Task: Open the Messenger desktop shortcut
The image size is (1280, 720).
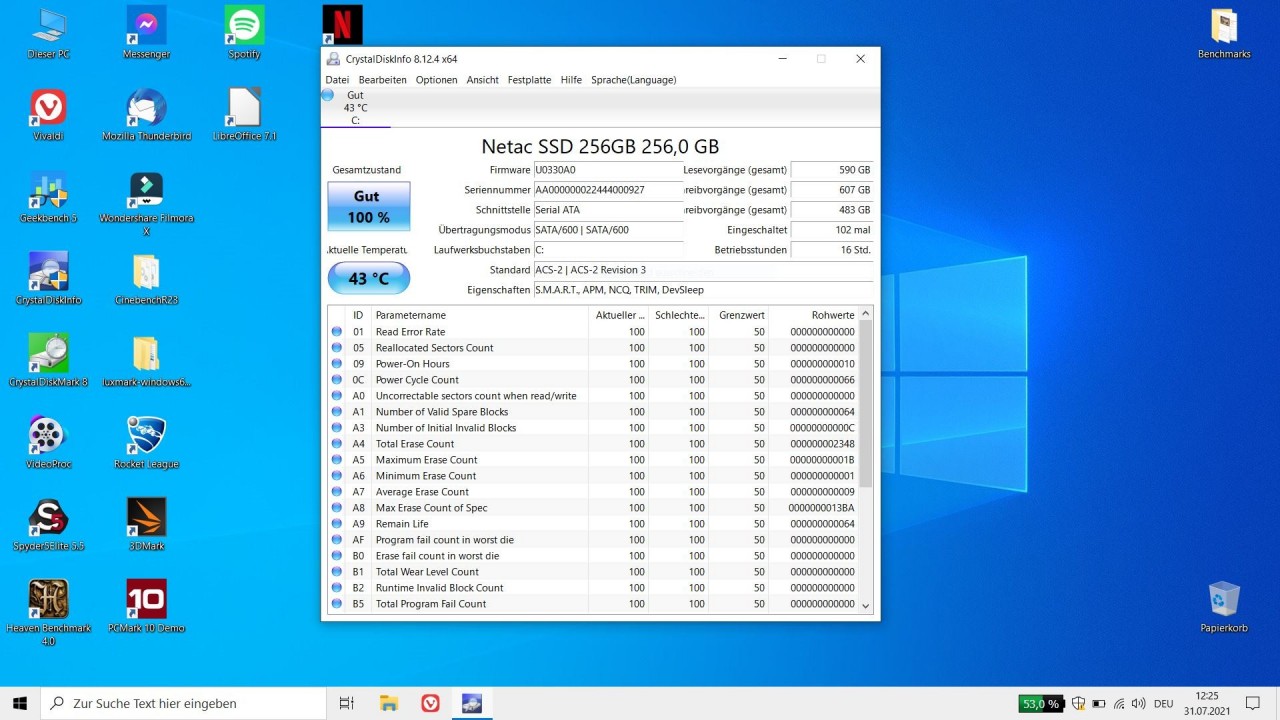Action: pos(146,33)
